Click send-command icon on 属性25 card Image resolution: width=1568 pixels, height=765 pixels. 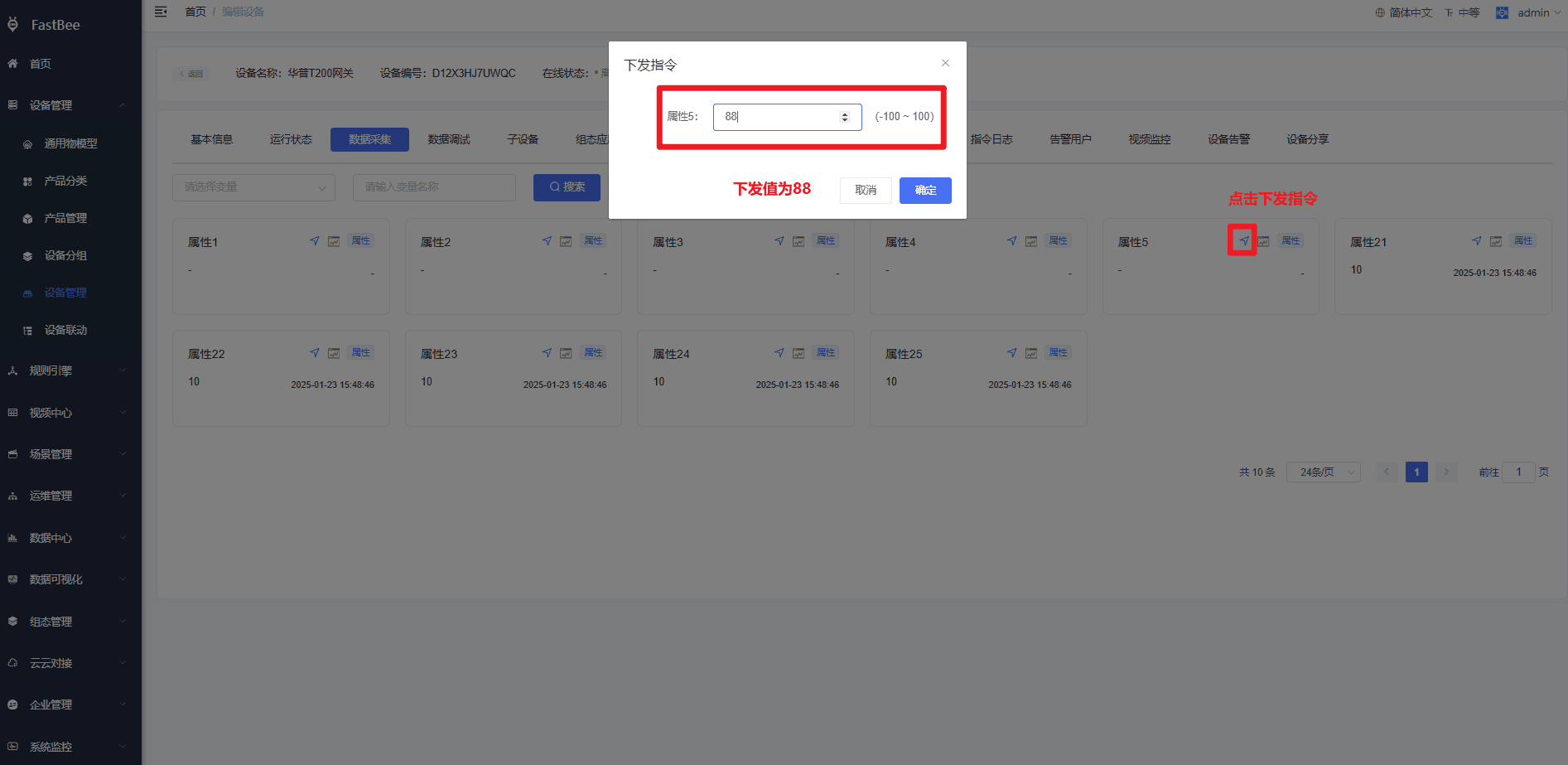[1012, 353]
